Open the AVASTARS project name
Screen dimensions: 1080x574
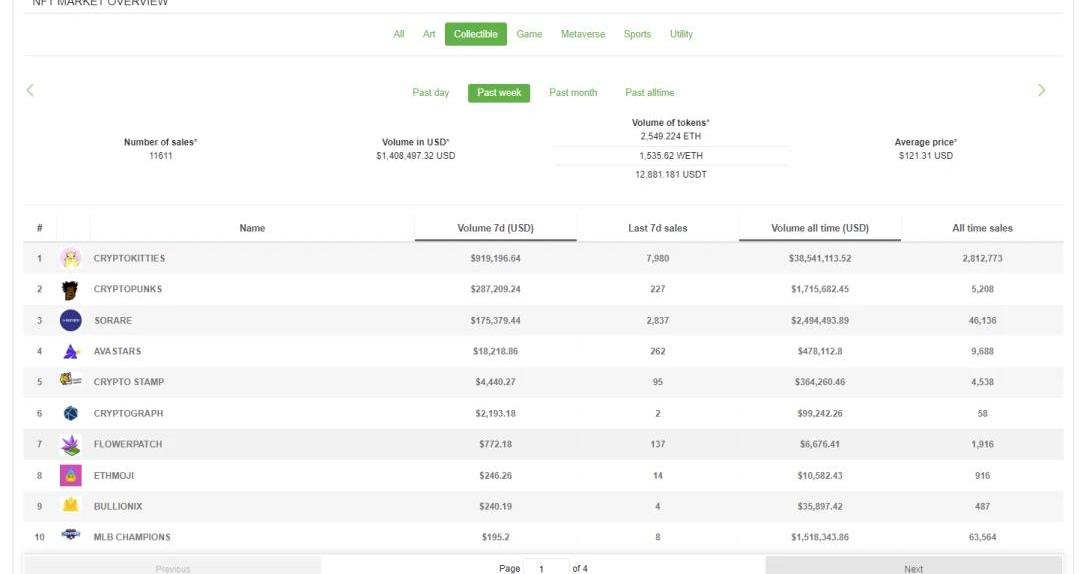117,351
